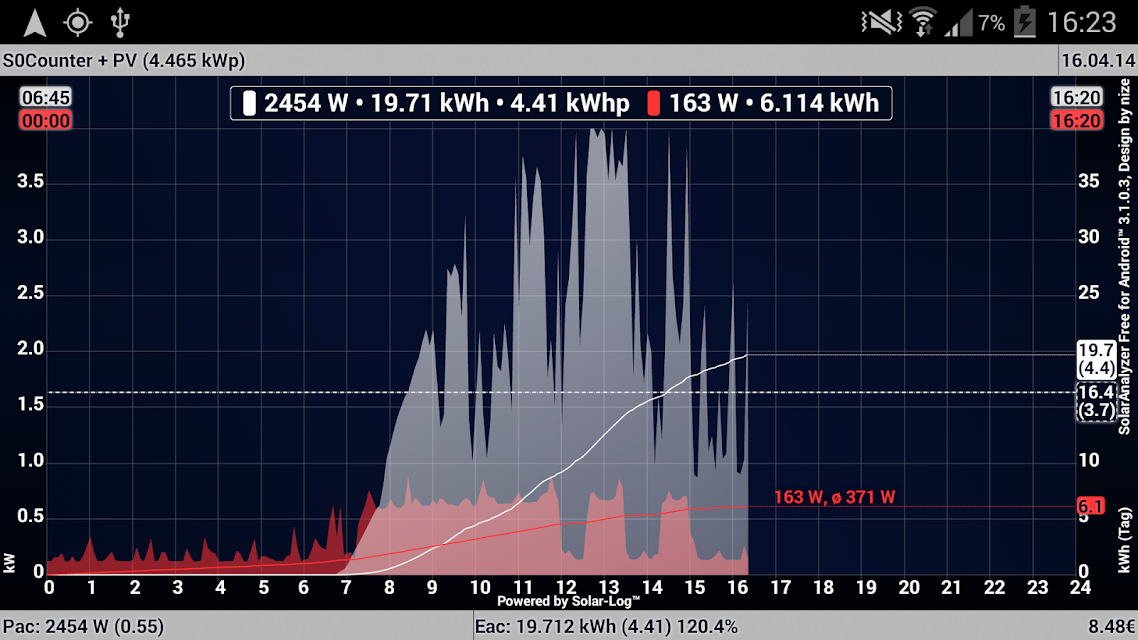Tap hour 20 on the time axis
1138x640 pixels.
909,587
